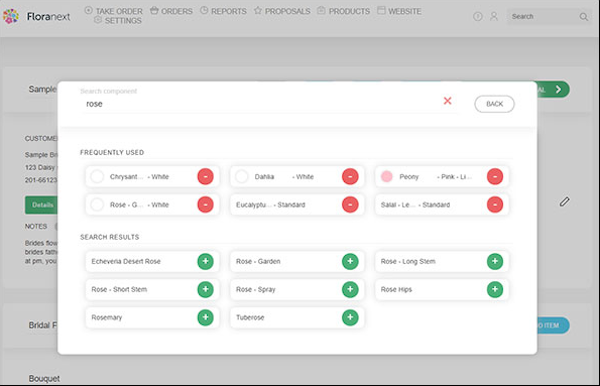
Task: Open the PRODUCTS menu
Action: [x=344, y=11]
